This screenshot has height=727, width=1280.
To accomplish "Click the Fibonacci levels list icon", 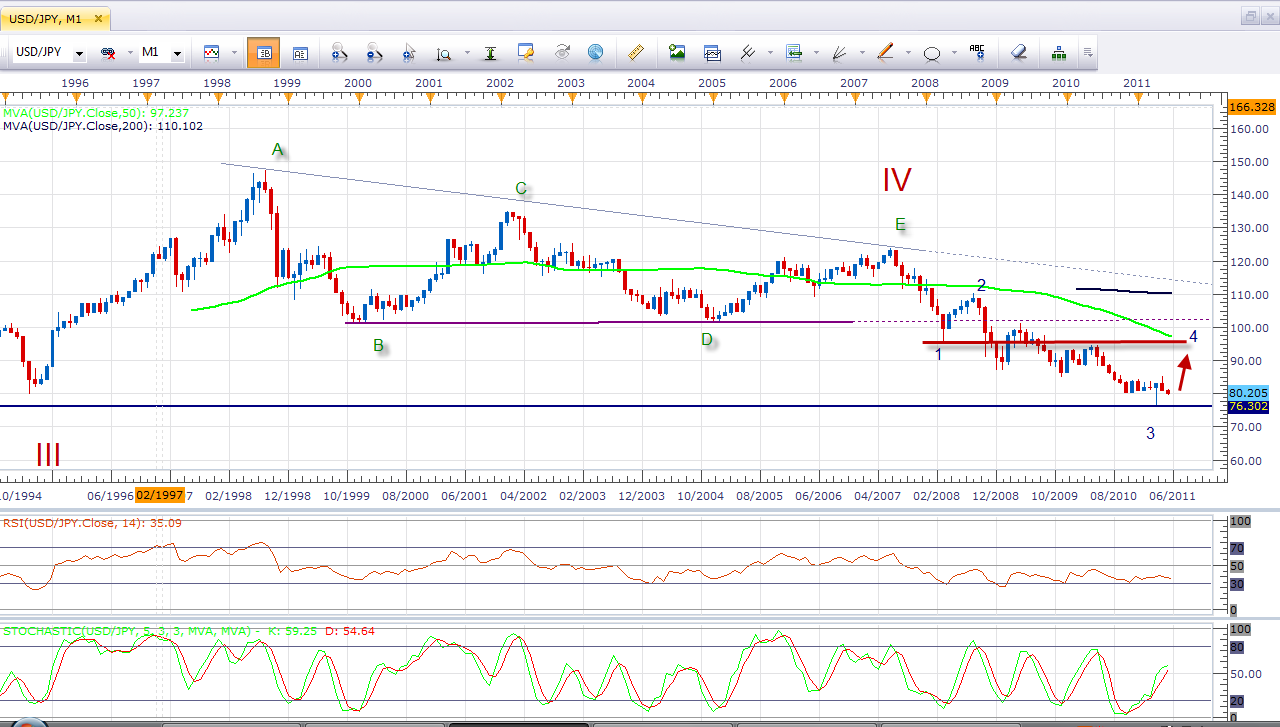I will click(x=794, y=52).
